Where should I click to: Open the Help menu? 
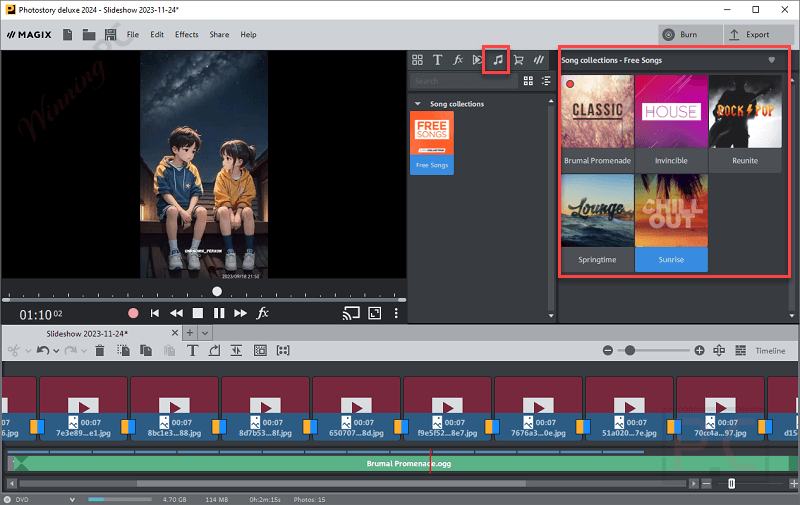point(248,34)
